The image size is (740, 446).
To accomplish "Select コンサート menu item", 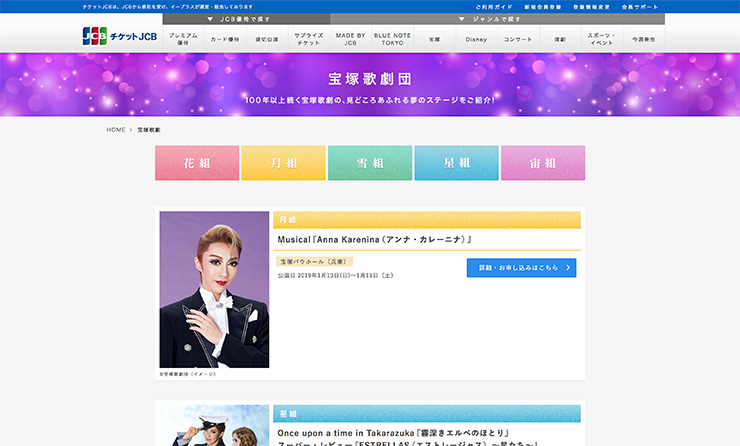I will click(x=518, y=39).
